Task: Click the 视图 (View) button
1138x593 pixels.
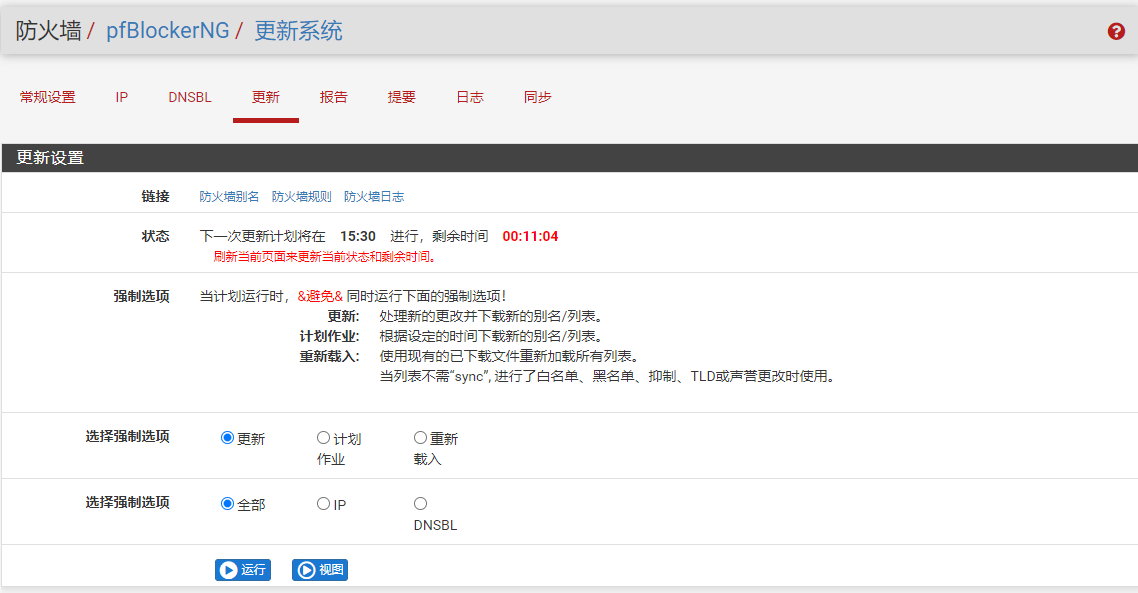Action: coord(320,570)
